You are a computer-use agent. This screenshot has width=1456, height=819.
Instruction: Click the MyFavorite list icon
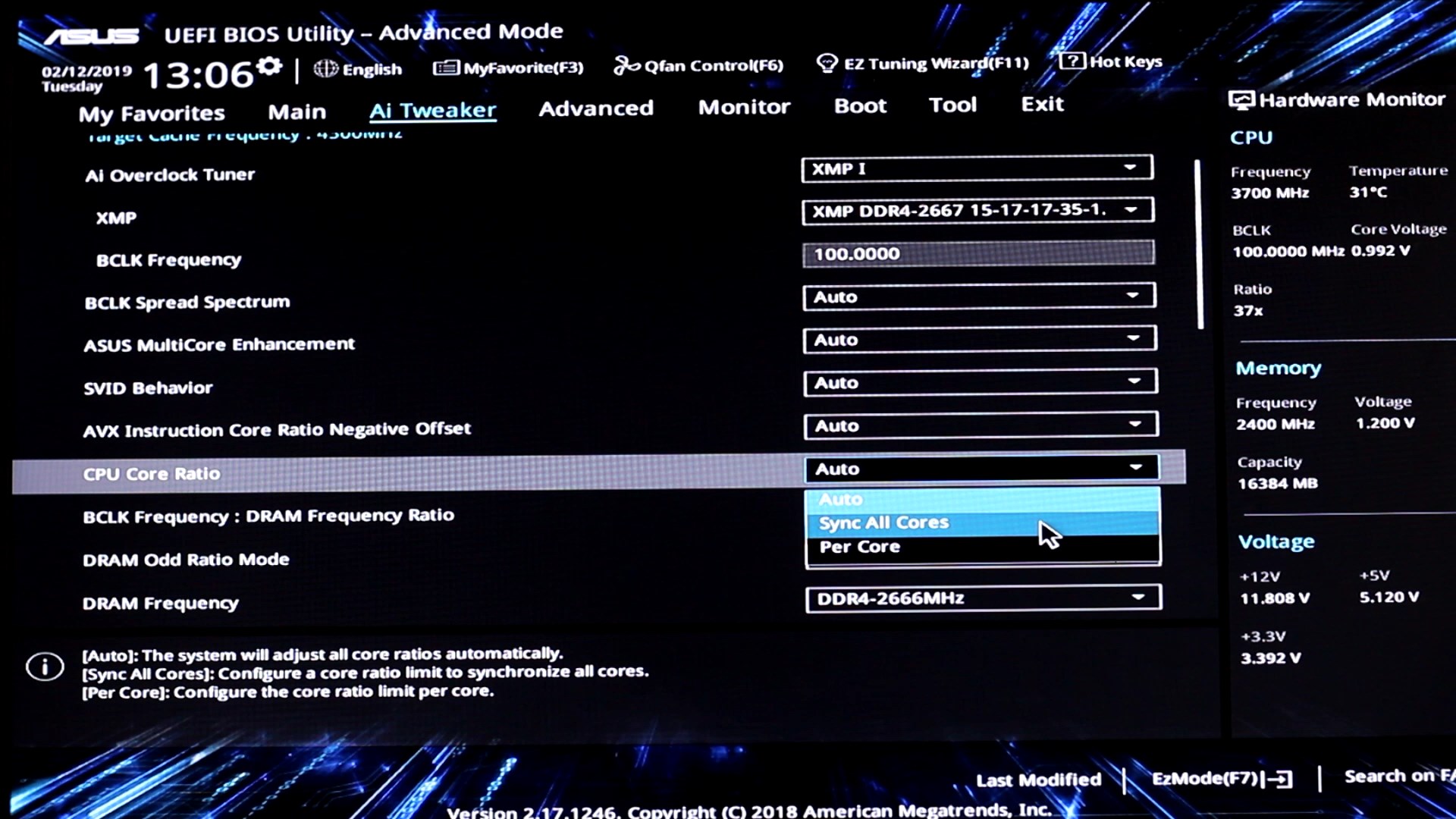click(446, 67)
